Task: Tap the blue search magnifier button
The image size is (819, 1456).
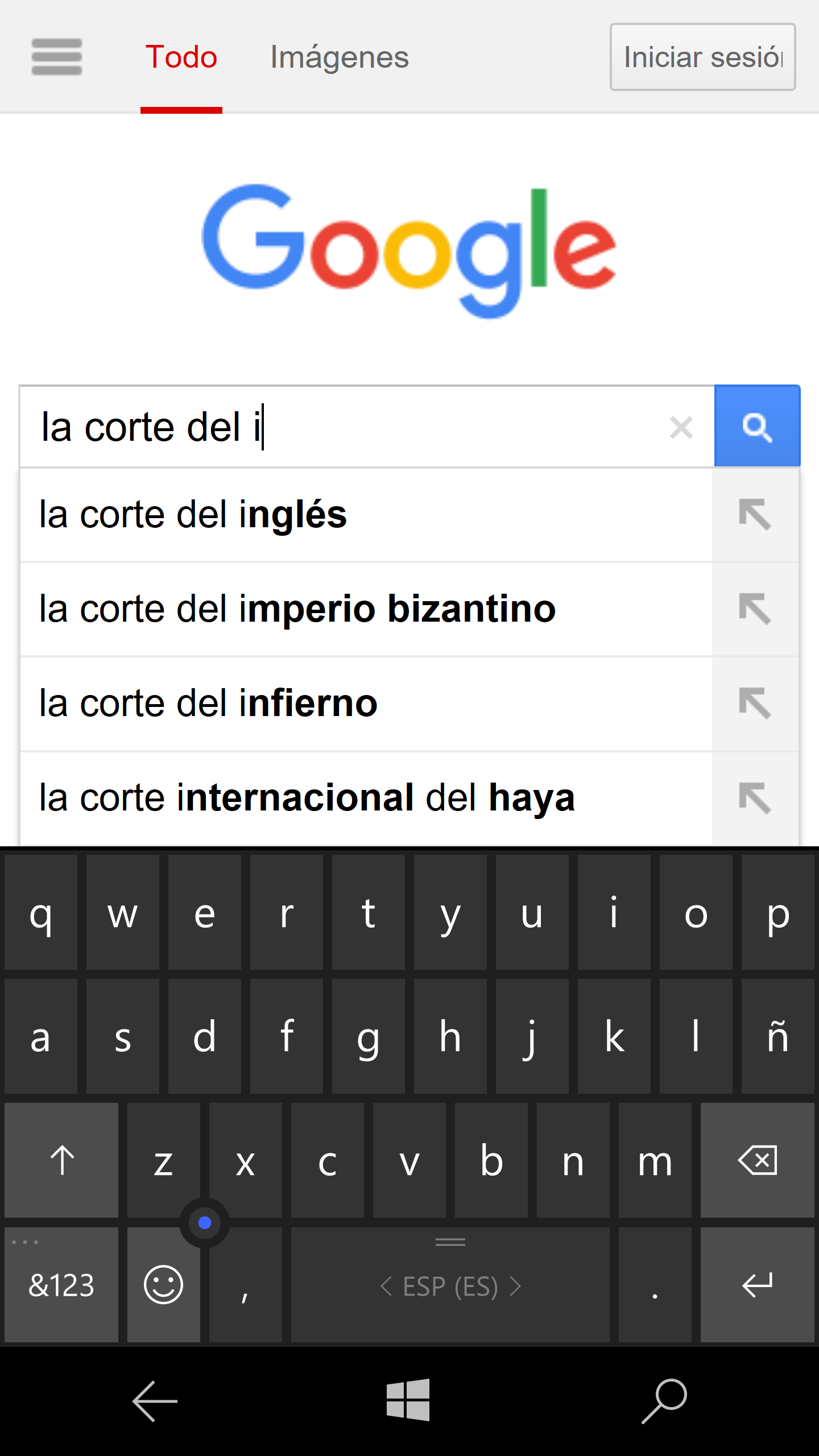Action: point(757,427)
